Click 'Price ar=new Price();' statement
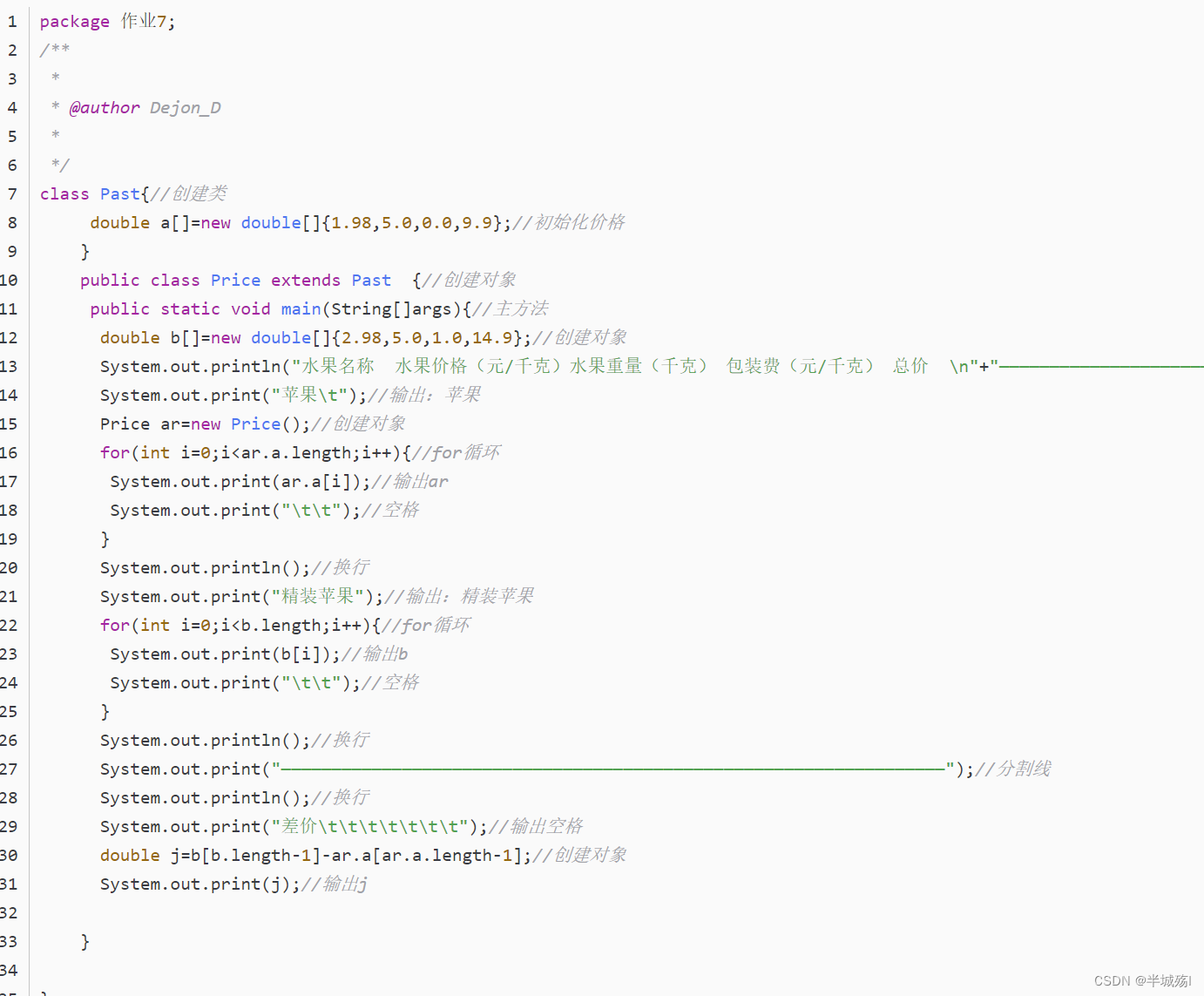 pyautogui.click(x=205, y=423)
